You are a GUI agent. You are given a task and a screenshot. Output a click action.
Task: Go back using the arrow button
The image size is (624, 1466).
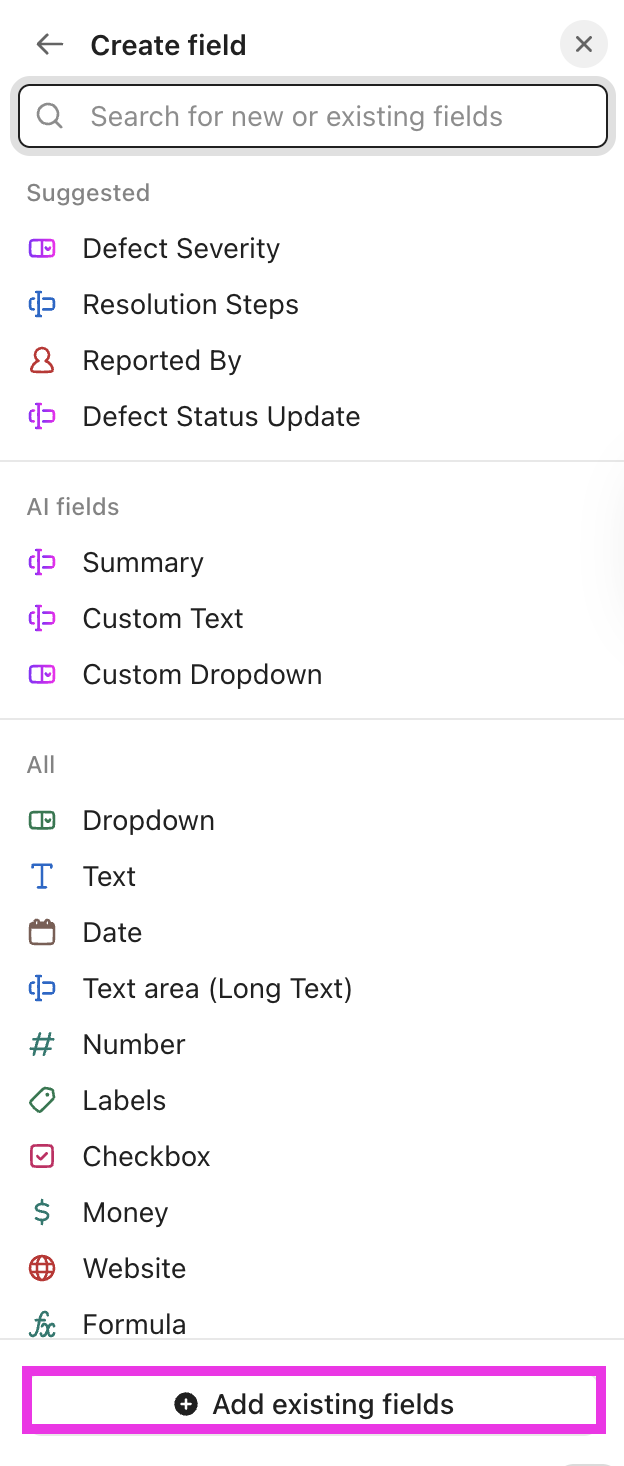coord(49,44)
